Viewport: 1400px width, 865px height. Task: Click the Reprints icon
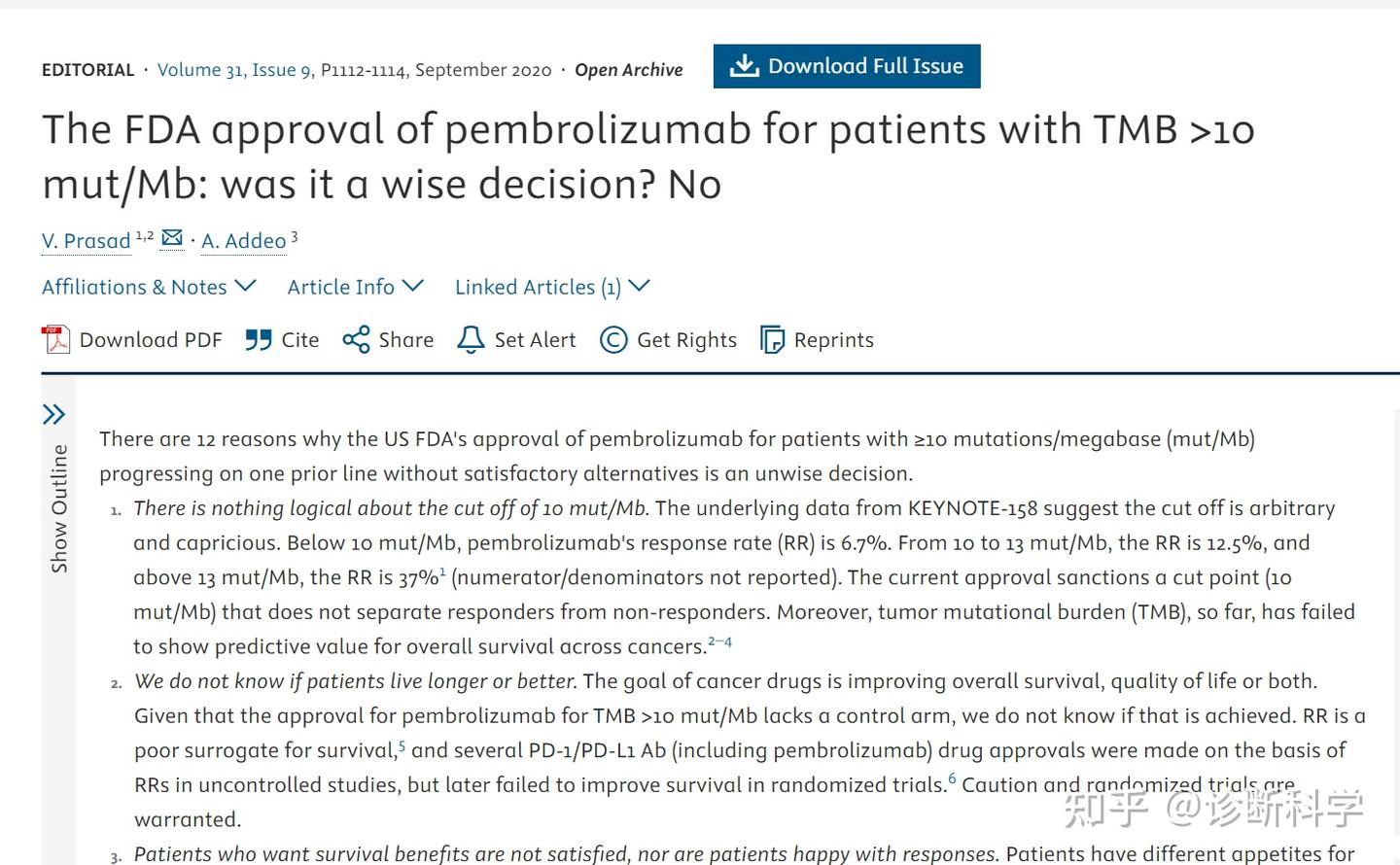pyautogui.click(x=772, y=339)
